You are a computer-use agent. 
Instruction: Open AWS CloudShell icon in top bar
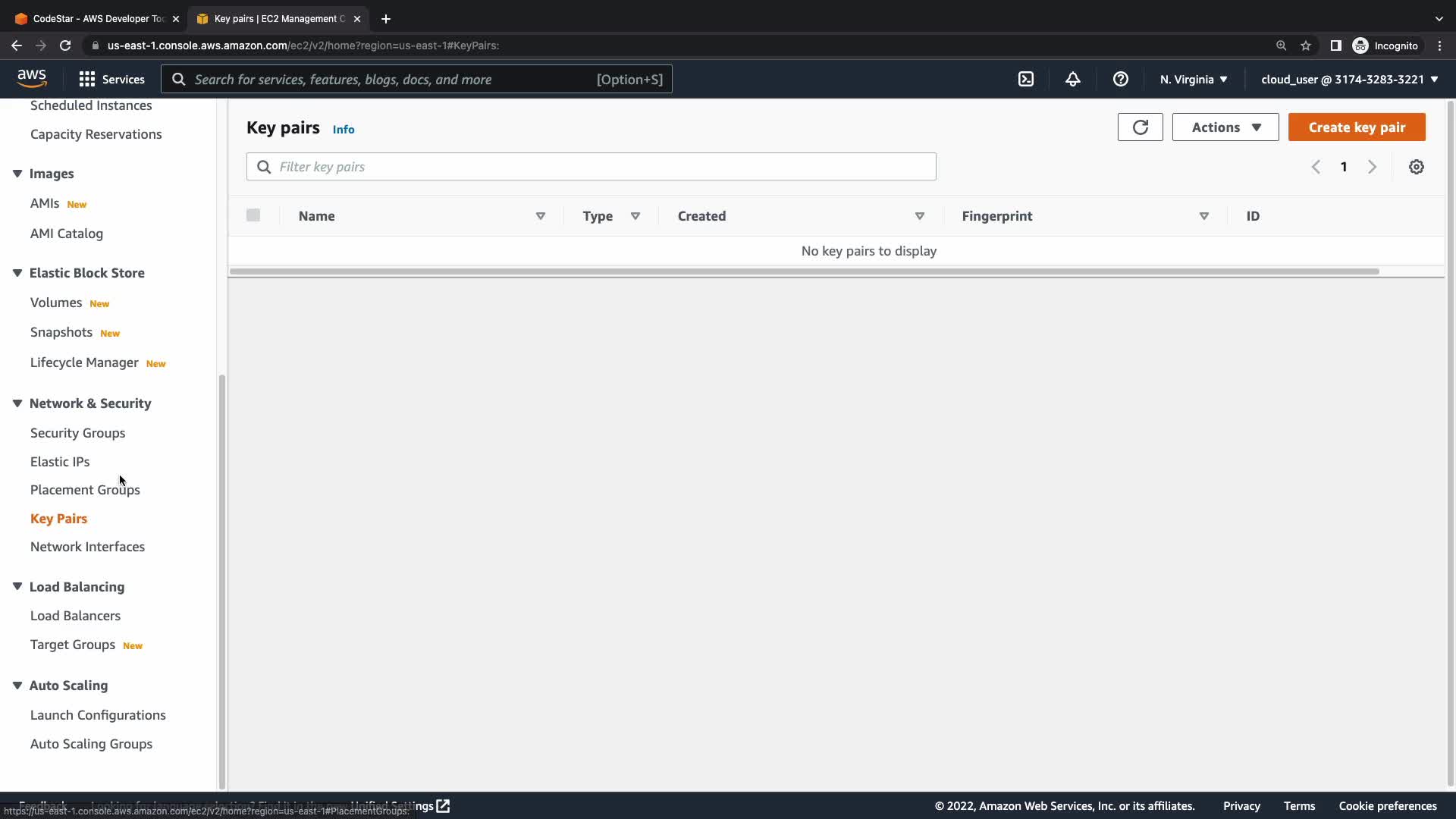[x=1025, y=80]
